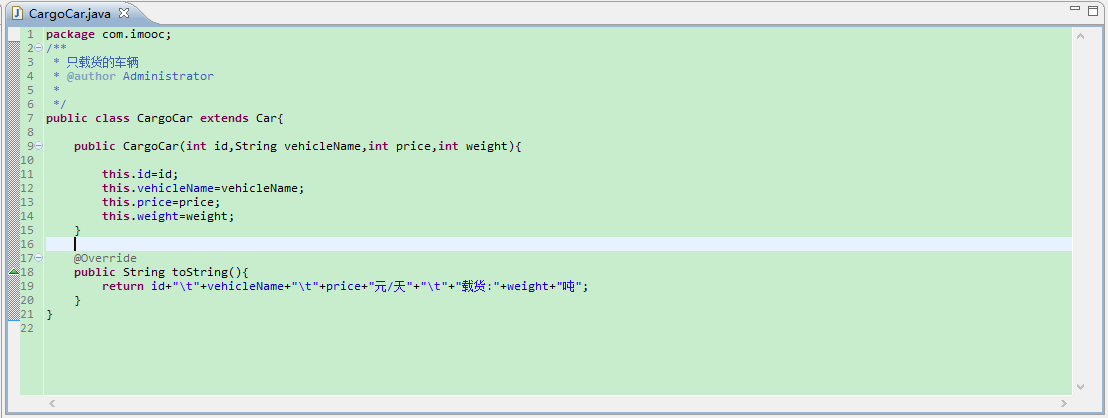This screenshot has width=1108, height=418.
Task: Click the this.vehicleName=vehicleName; statement
Action: click(x=203, y=188)
